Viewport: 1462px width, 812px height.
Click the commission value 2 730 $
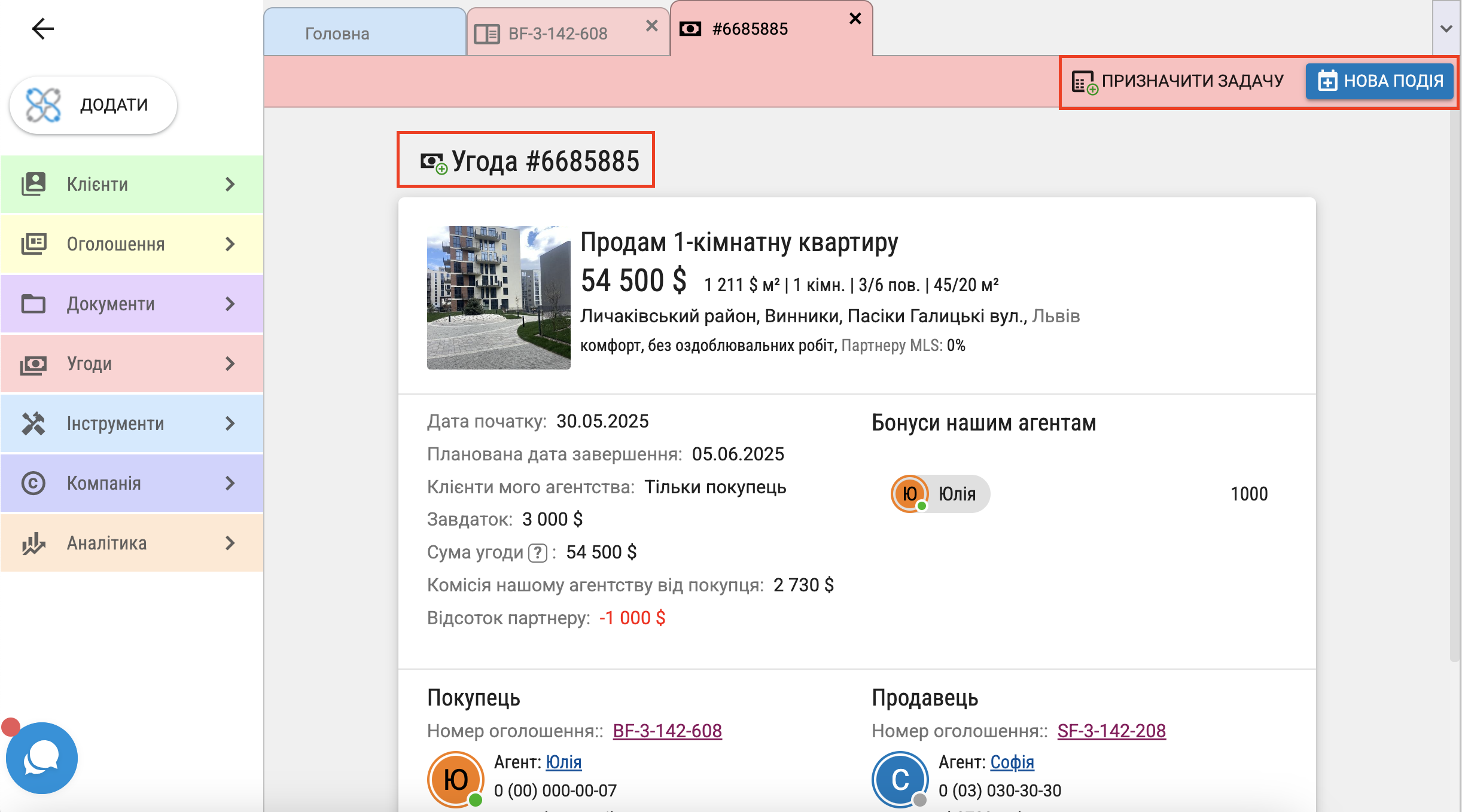[x=803, y=585]
